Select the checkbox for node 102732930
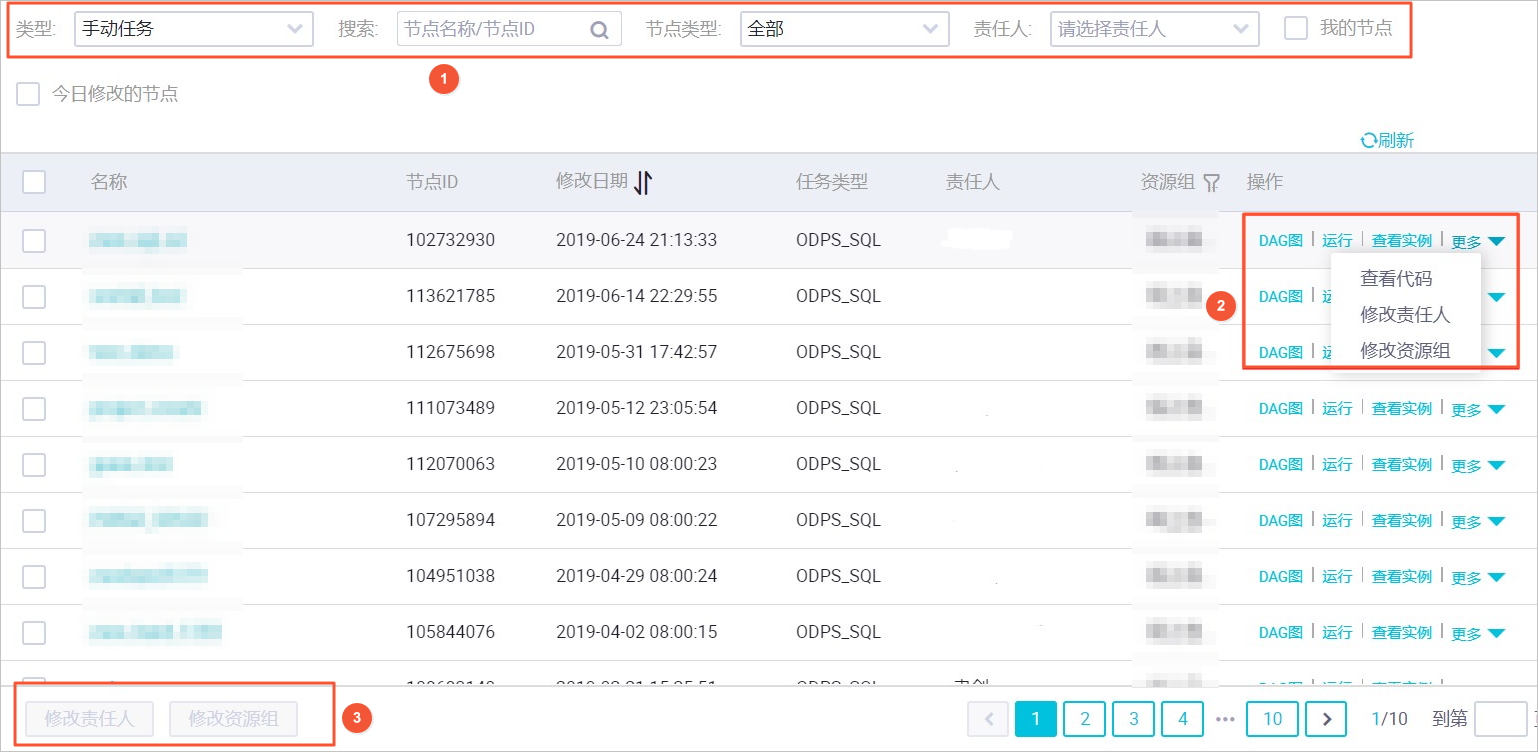Viewport: 1538px width, 752px height. 34,240
